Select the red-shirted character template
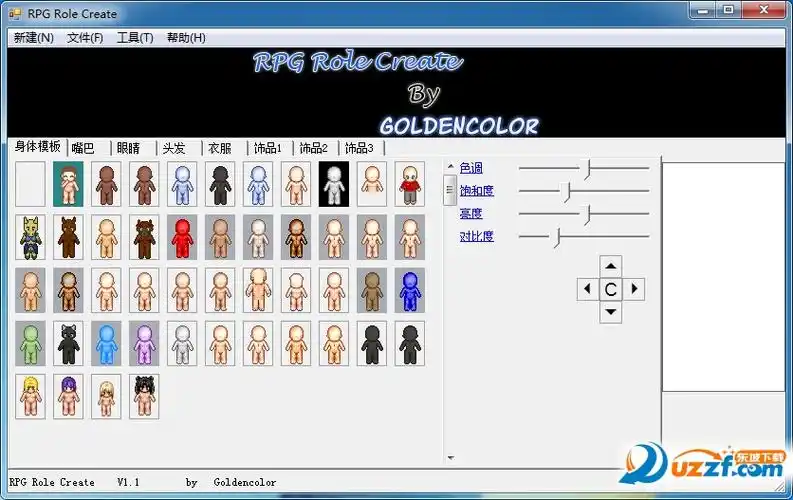Screen dimensions: 793x500 (x=410, y=184)
